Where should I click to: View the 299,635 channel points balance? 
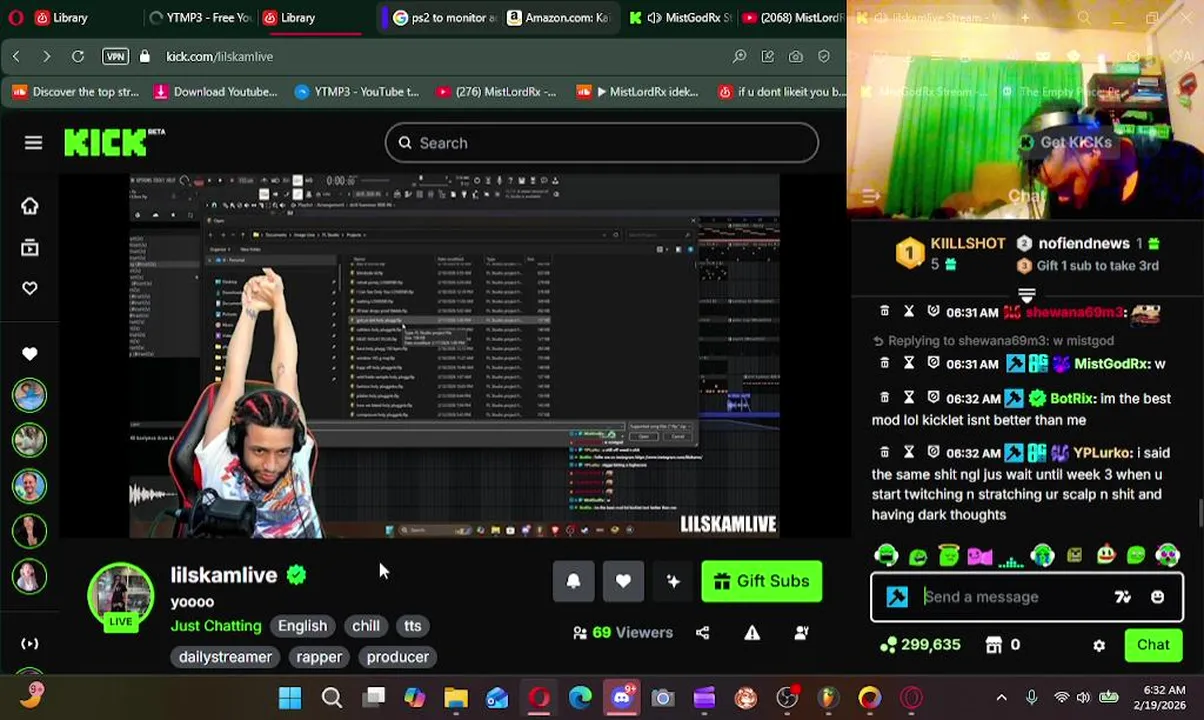(x=920, y=645)
